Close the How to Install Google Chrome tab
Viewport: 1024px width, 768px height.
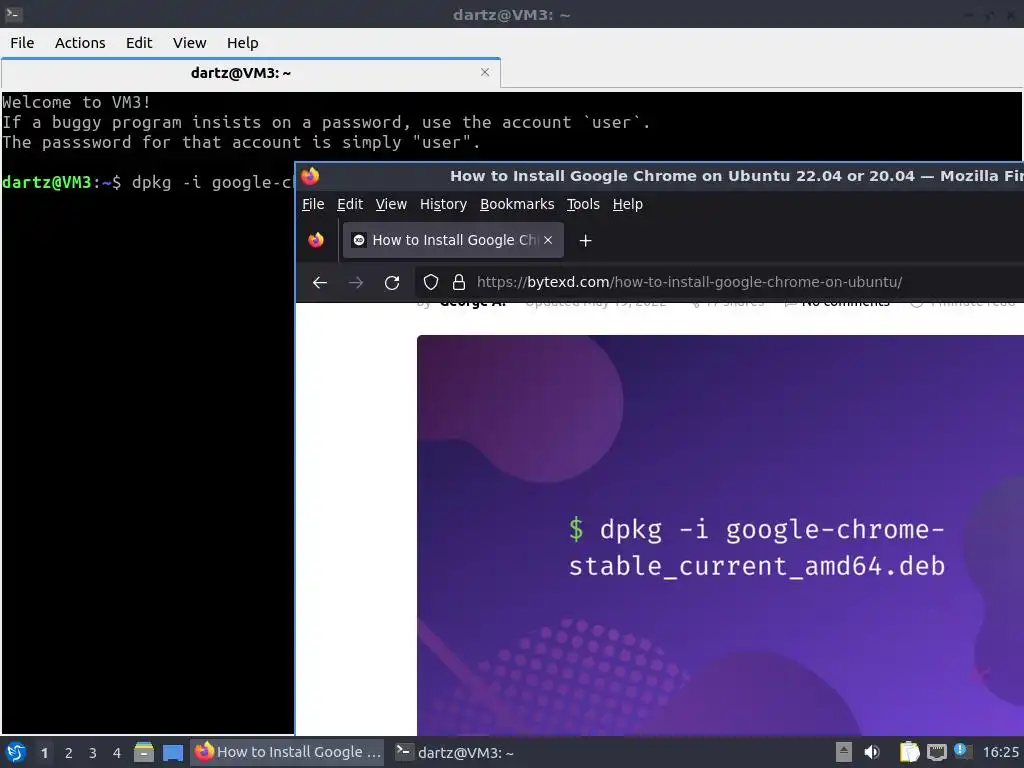tap(548, 240)
